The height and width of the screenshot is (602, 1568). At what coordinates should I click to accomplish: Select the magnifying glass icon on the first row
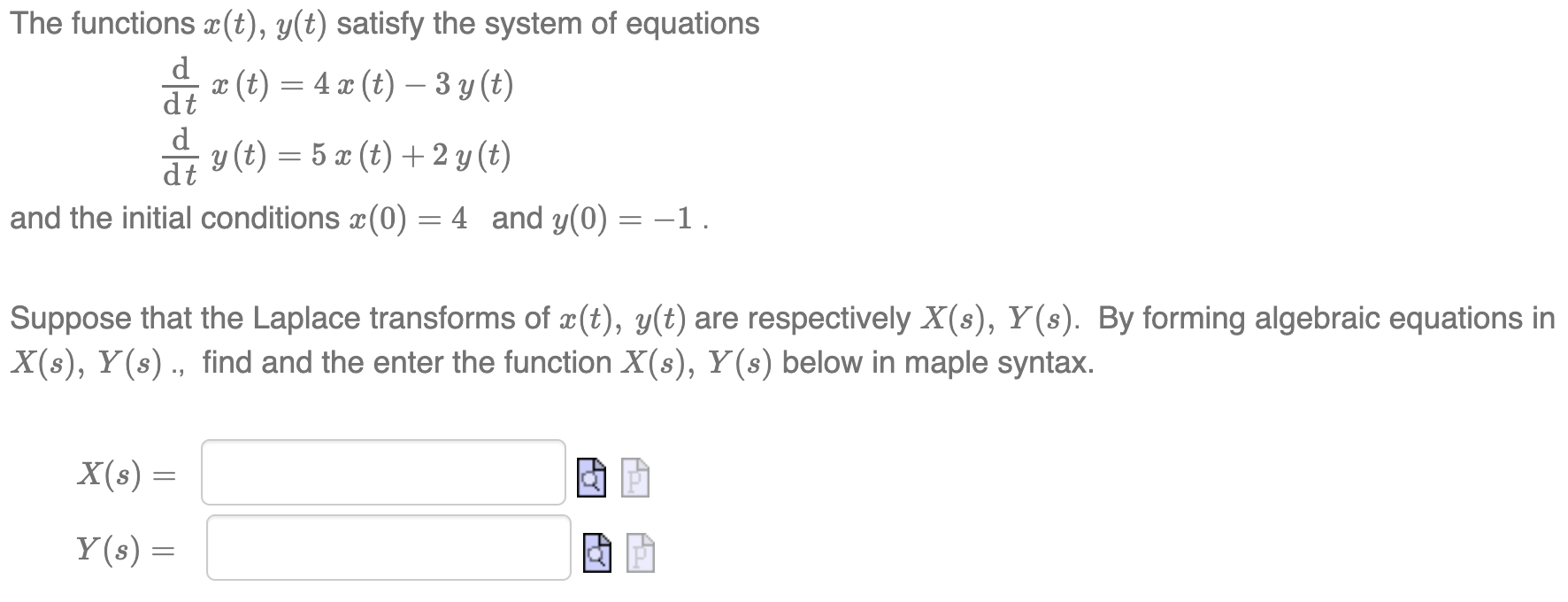click(591, 478)
